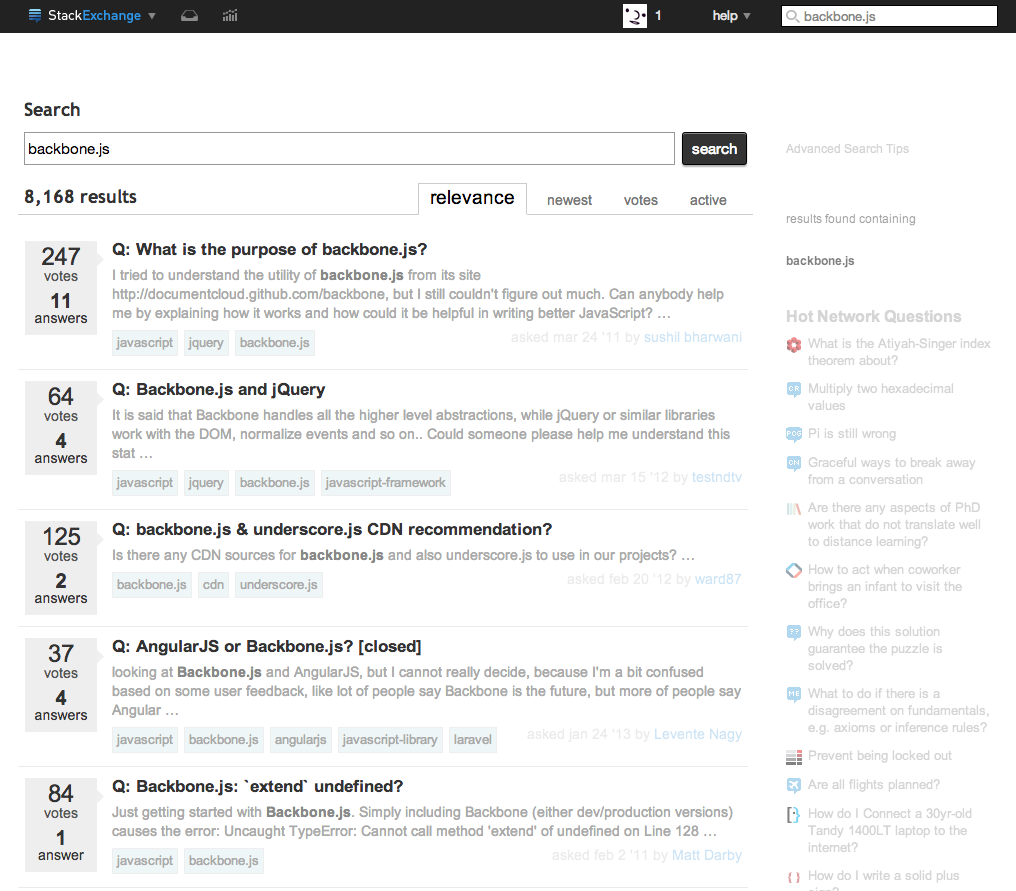The image size is (1016, 891).
Task: Expand search options via the magnifier in top search box
Action: [793, 16]
